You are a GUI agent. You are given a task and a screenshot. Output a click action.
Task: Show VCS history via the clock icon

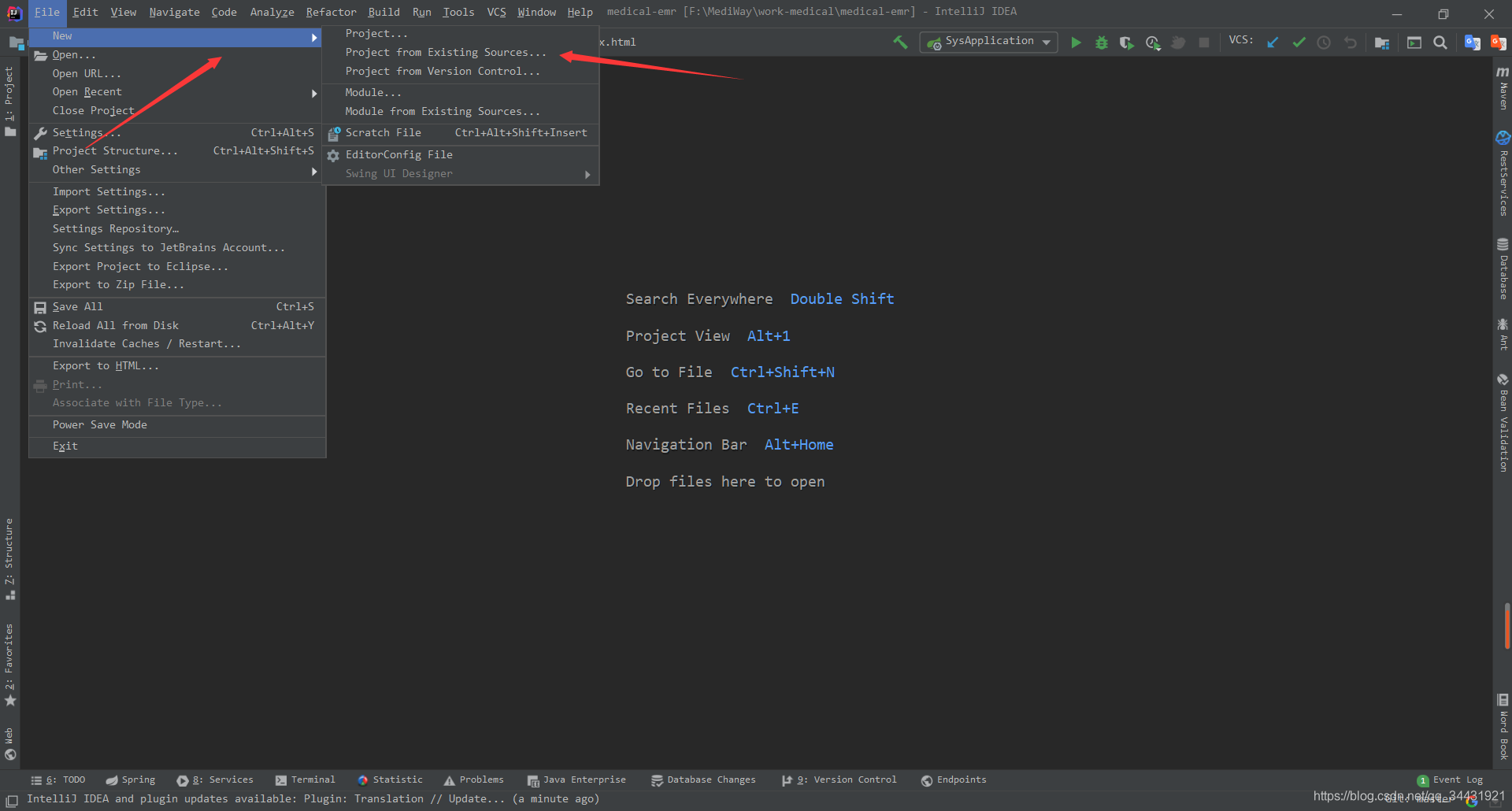click(x=1324, y=43)
